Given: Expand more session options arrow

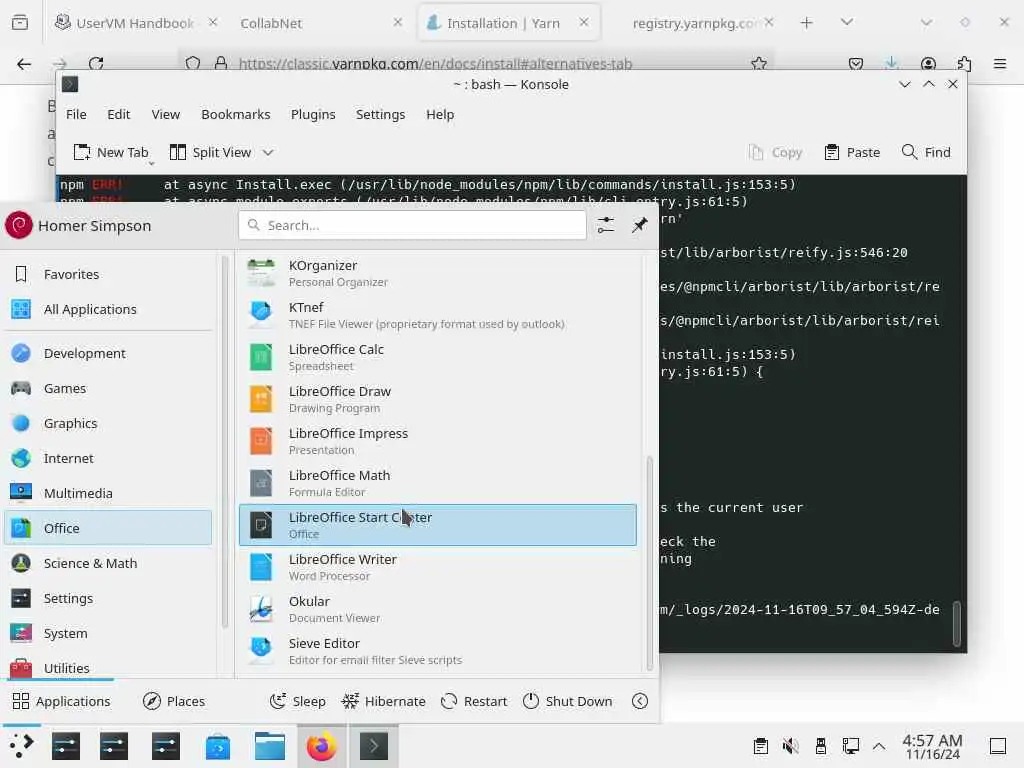Looking at the screenshot, I should tap(640, 701).
